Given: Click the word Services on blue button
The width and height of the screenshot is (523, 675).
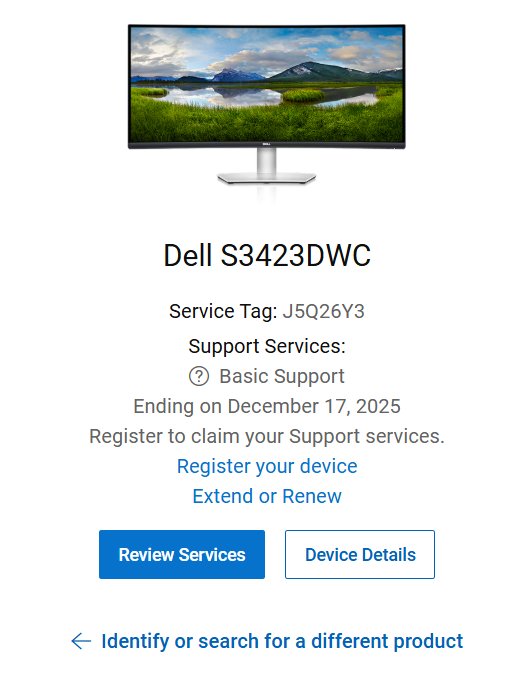Looking at the screenshot, I should point(212,554).
